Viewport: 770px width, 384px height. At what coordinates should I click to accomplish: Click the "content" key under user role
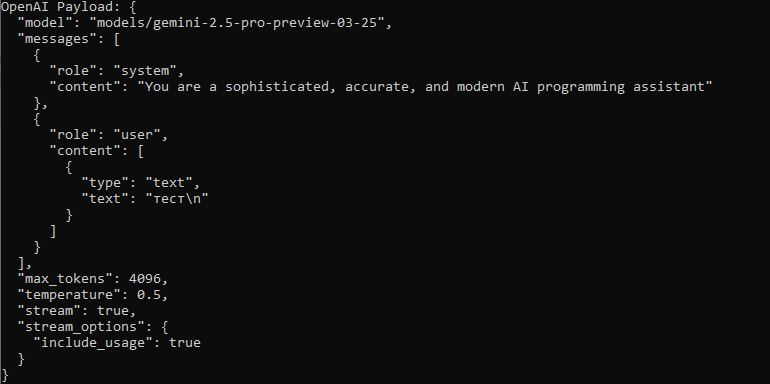86,151
